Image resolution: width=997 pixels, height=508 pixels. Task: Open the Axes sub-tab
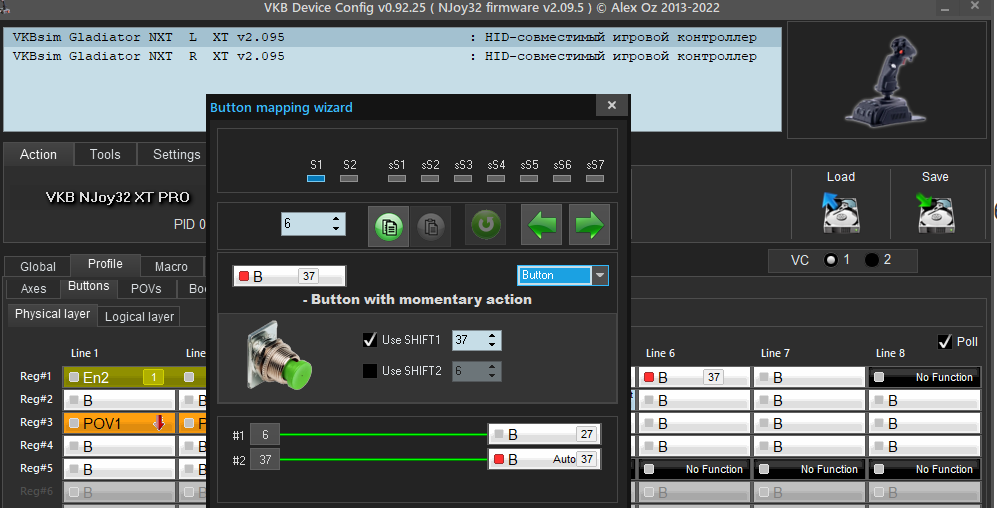coord(33,289)
